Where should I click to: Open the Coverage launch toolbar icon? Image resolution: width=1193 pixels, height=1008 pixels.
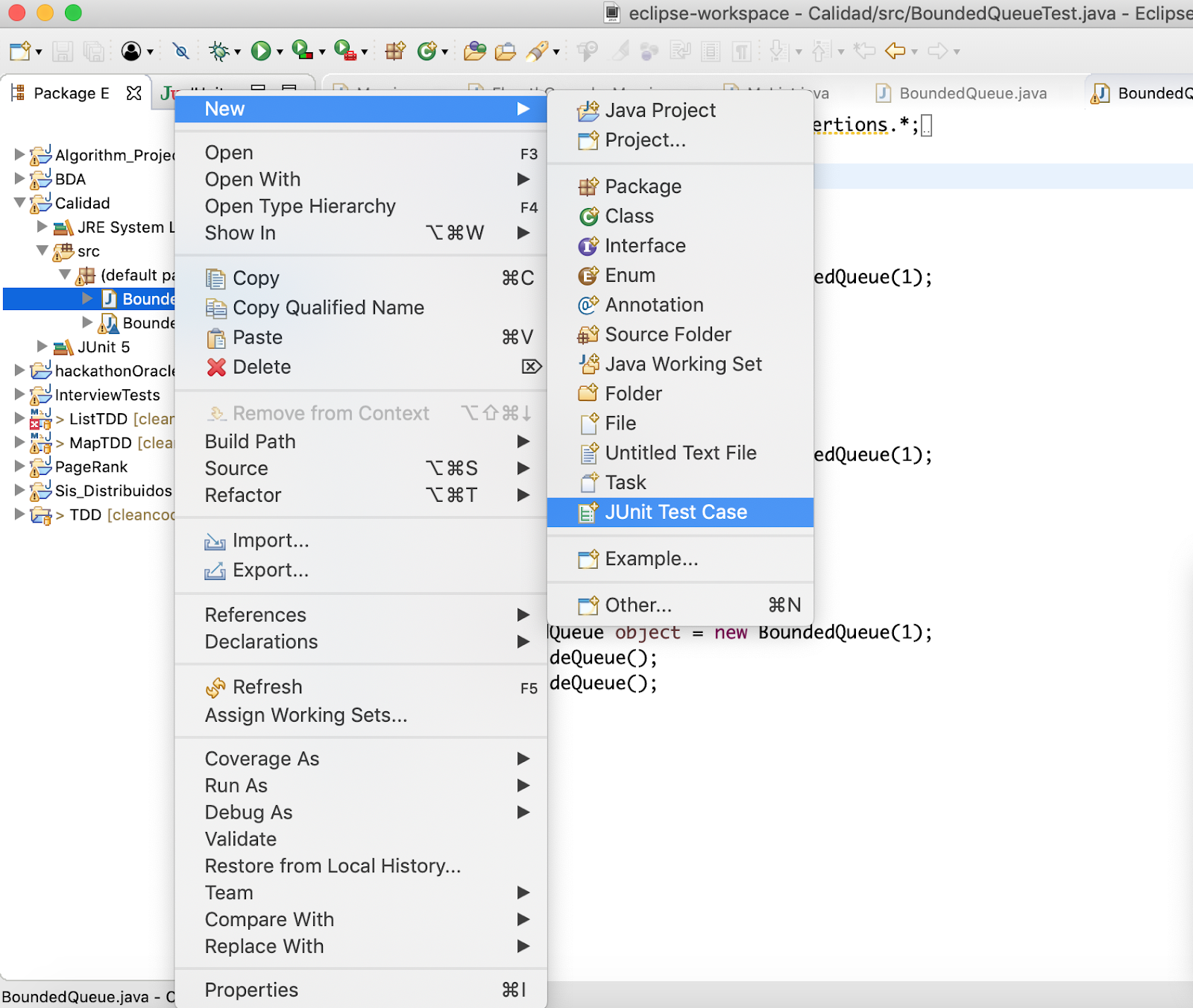click(302, 51)
